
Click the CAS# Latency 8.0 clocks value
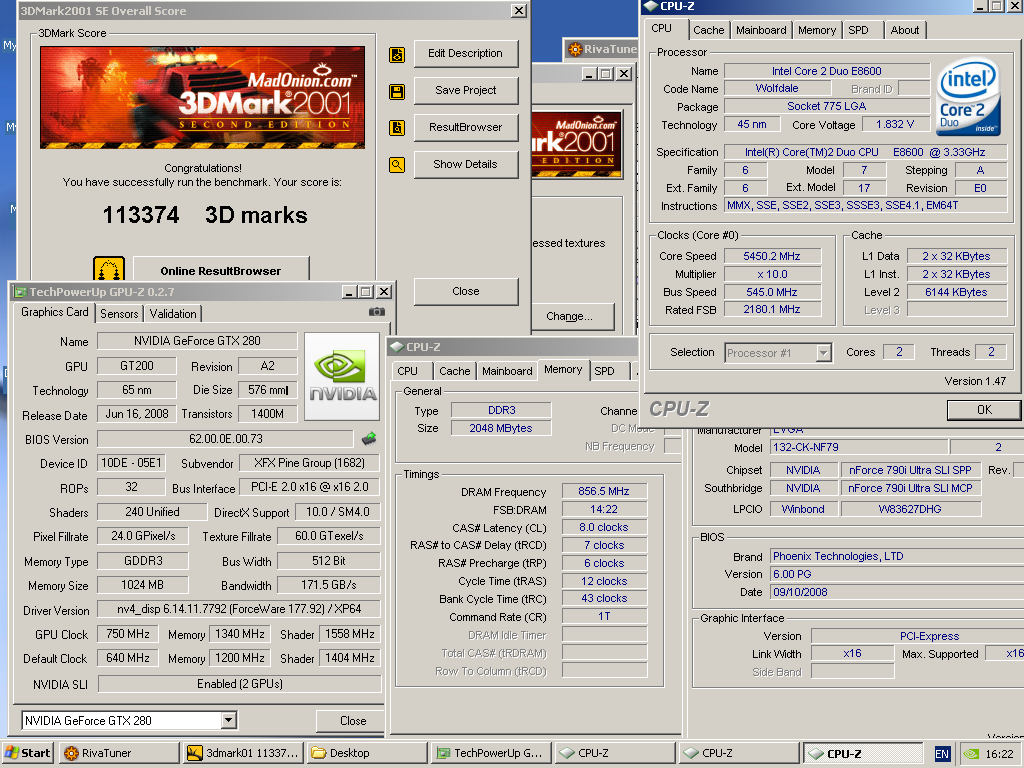[x=604, y=527]
